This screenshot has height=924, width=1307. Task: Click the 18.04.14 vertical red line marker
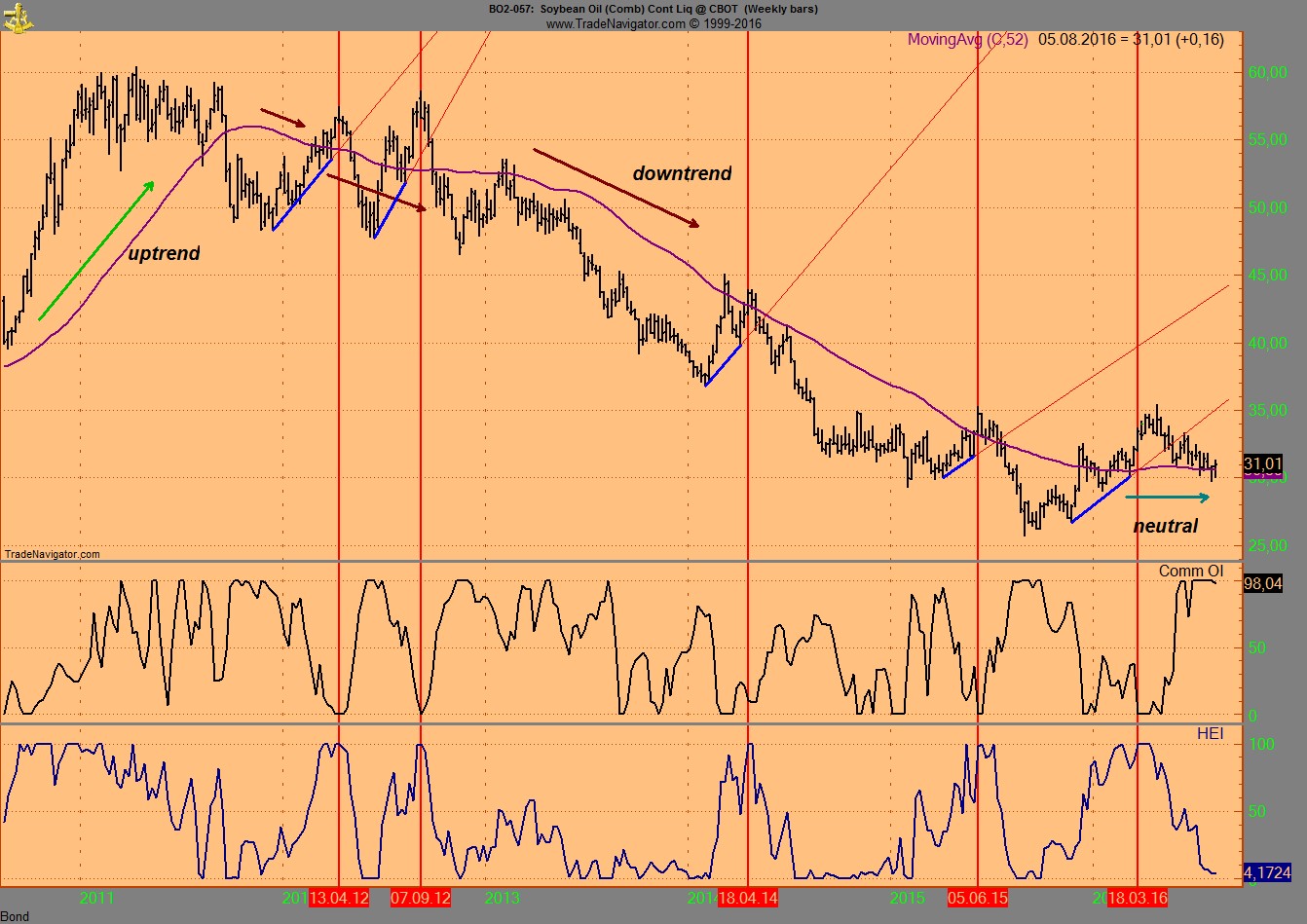click(x=746, y=292)
